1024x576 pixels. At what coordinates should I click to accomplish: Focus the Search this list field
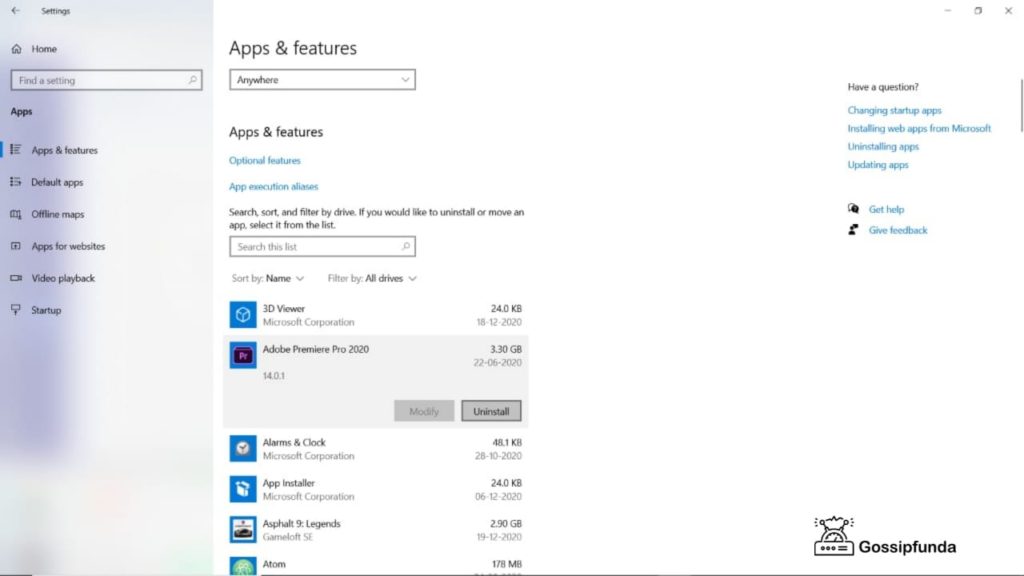(323, 247)
